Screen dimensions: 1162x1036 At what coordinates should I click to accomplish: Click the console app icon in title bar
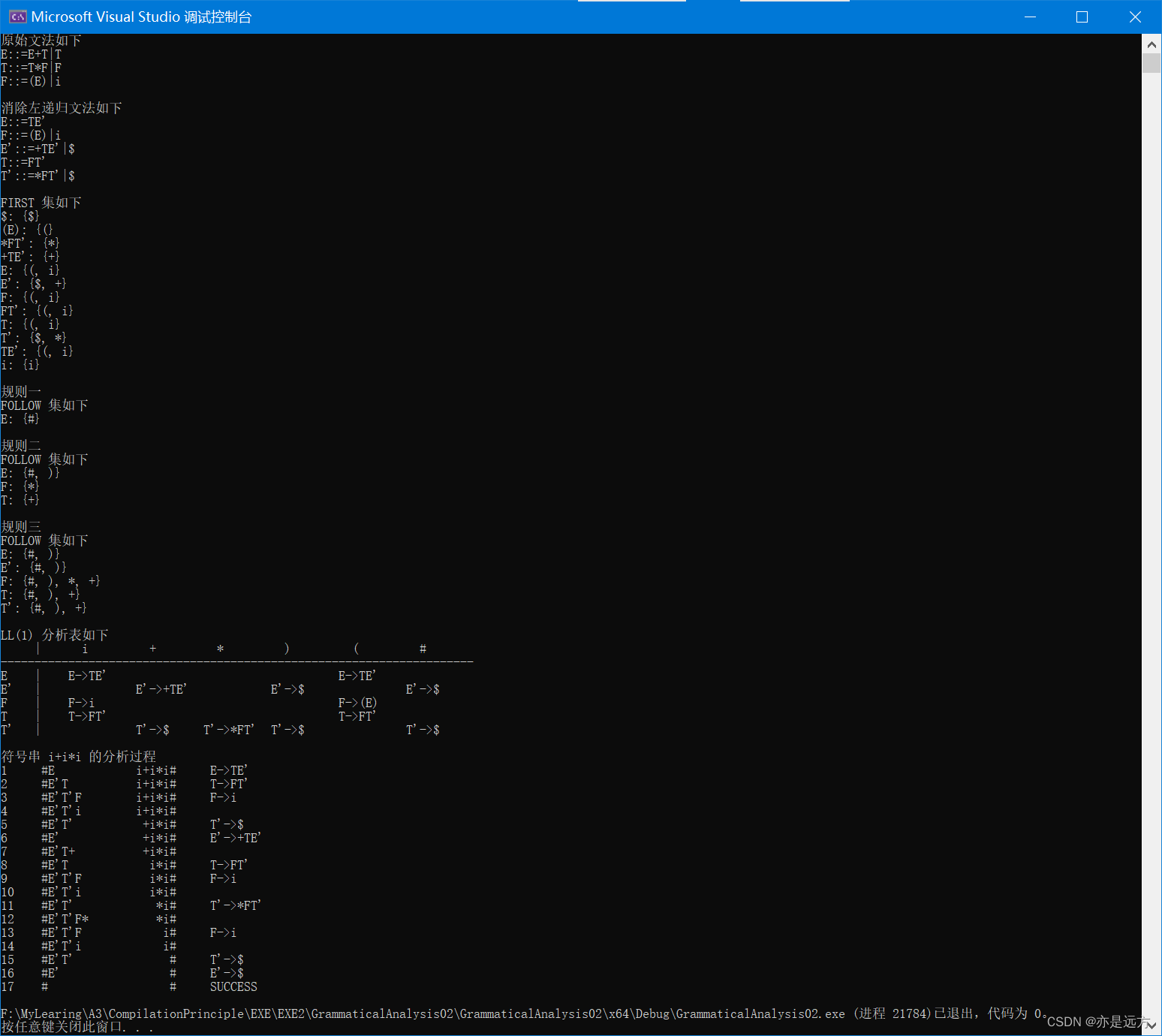tap(17, 17)
